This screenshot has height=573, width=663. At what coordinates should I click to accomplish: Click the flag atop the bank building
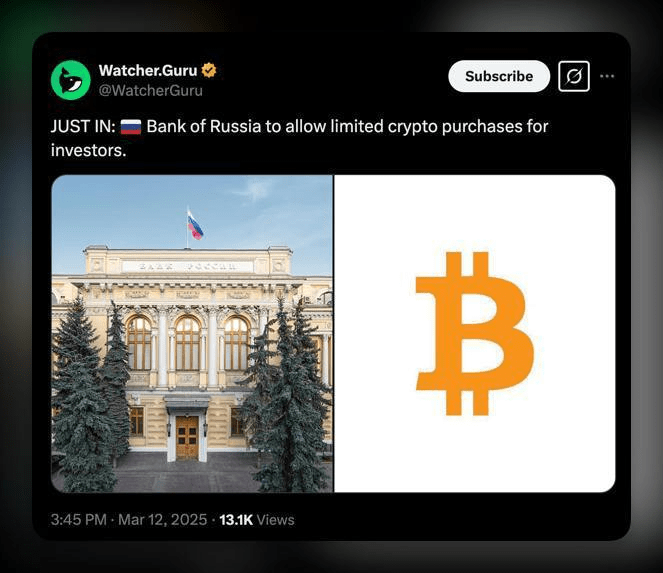[x=194, y=225]
